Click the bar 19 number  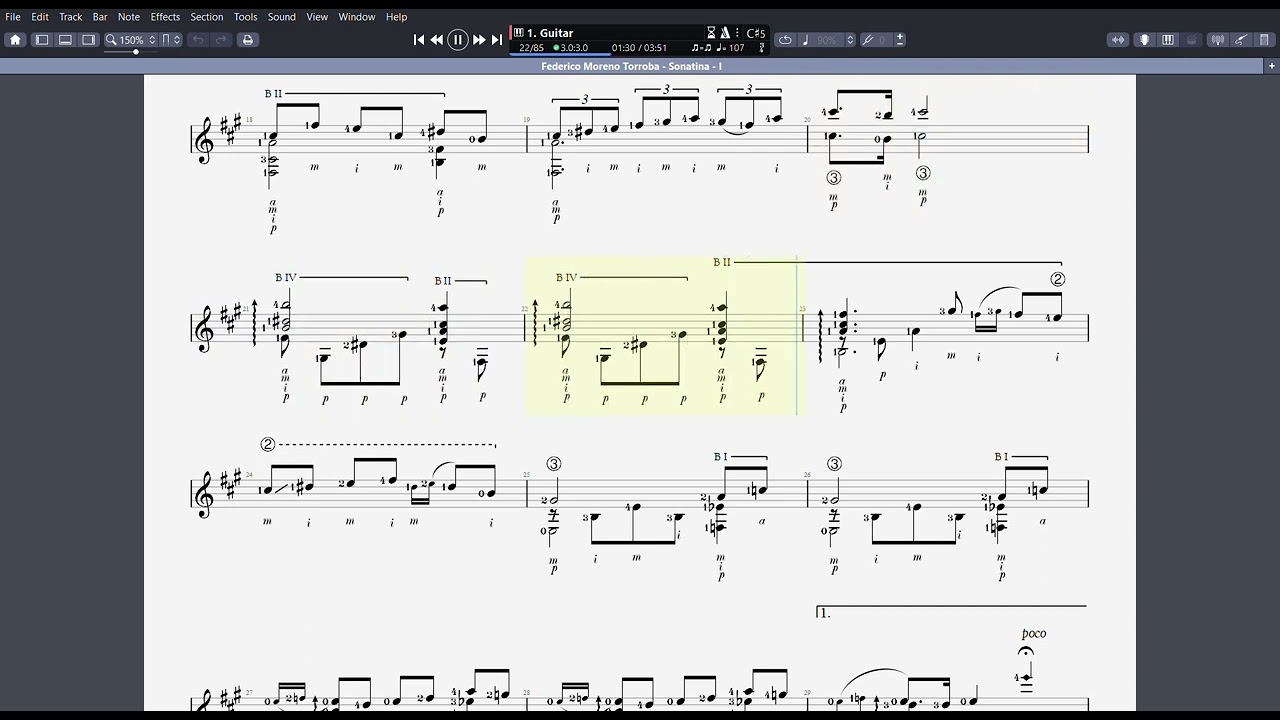pyautogui.click(x=527, y=119)
